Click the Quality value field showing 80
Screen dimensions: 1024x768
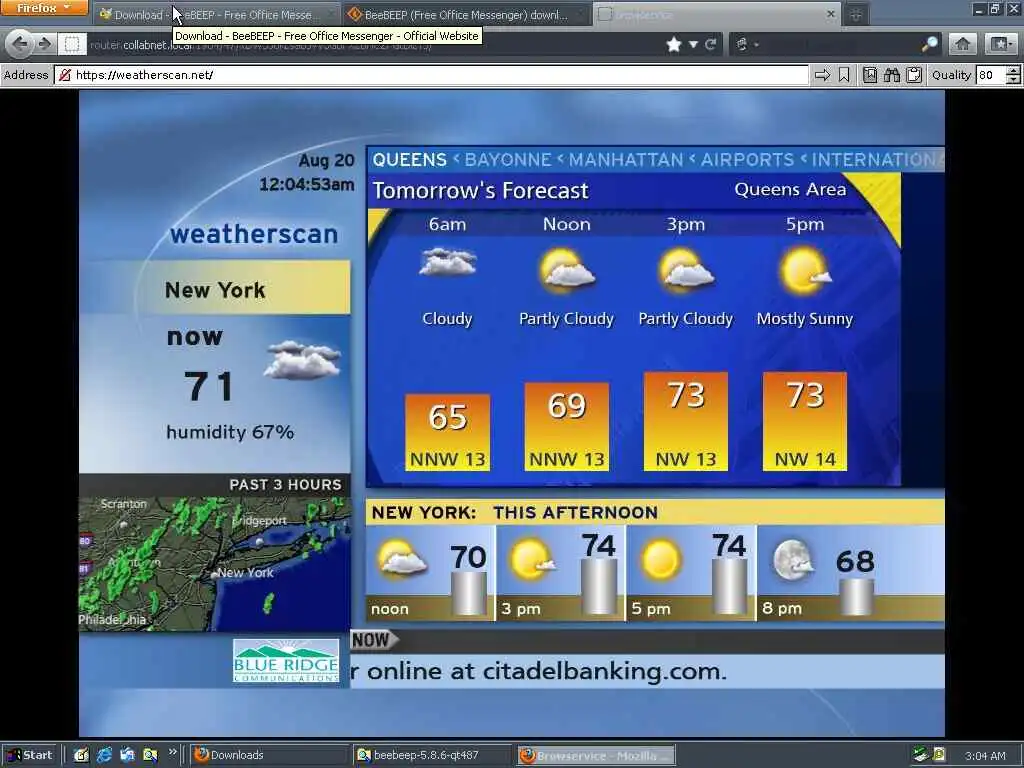991,75
